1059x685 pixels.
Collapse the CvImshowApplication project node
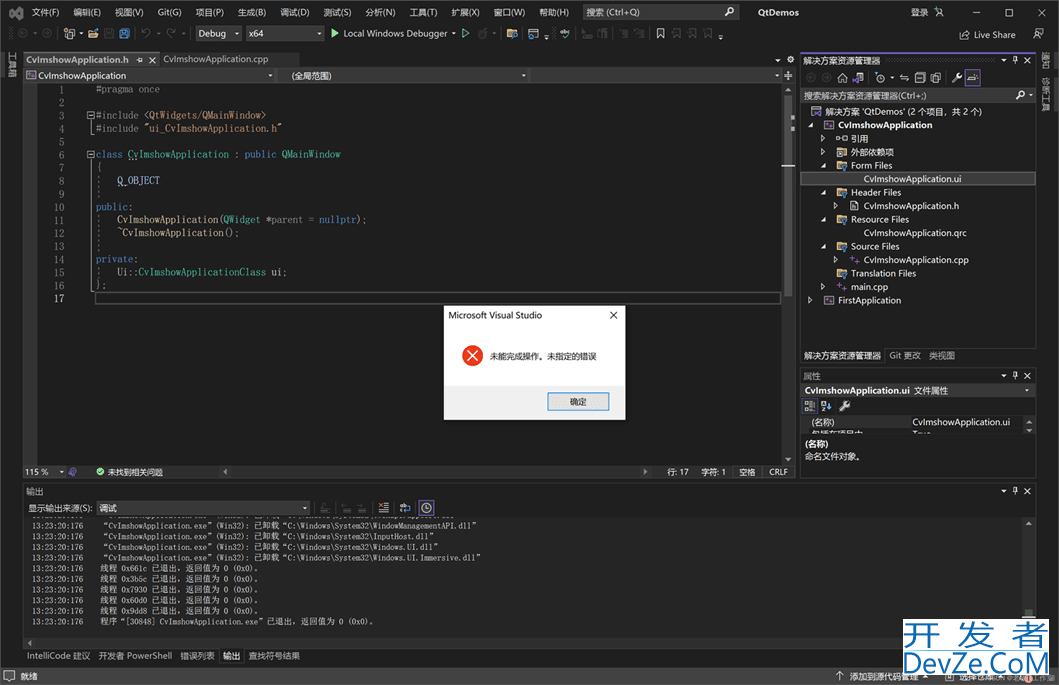point(811,125)
